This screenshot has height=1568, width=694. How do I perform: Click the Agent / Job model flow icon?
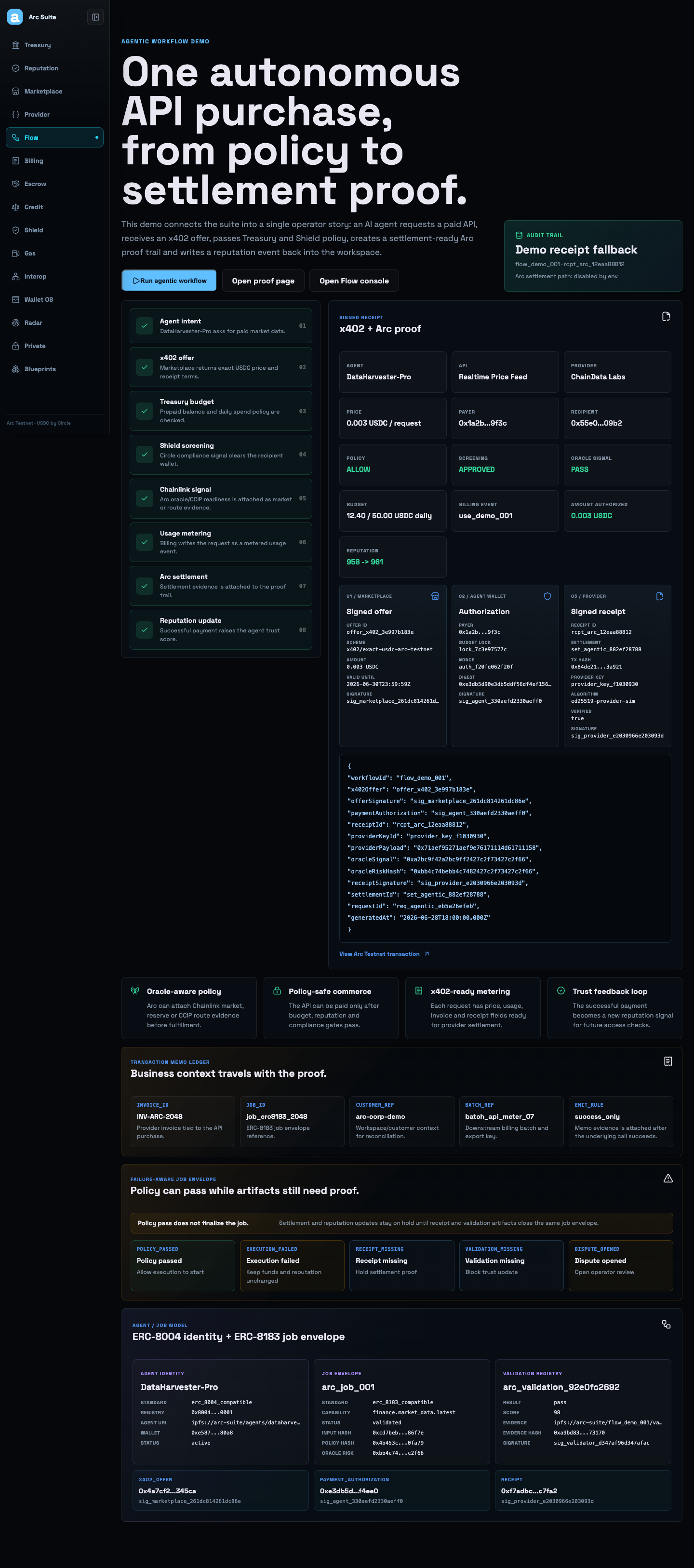pyautogui.click(x=666, y=1325)
